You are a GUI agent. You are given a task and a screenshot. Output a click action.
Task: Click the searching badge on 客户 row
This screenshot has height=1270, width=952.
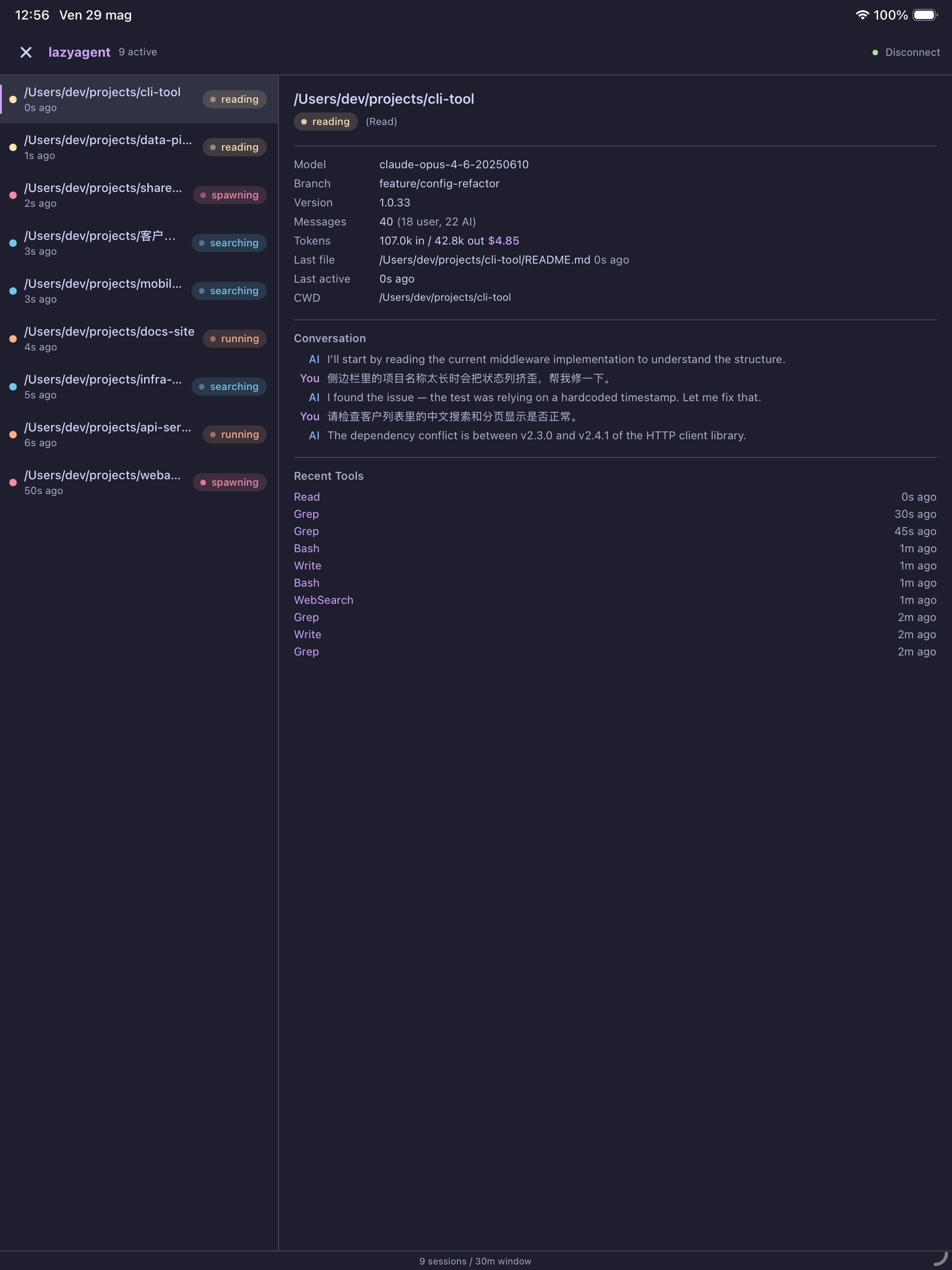229,243
